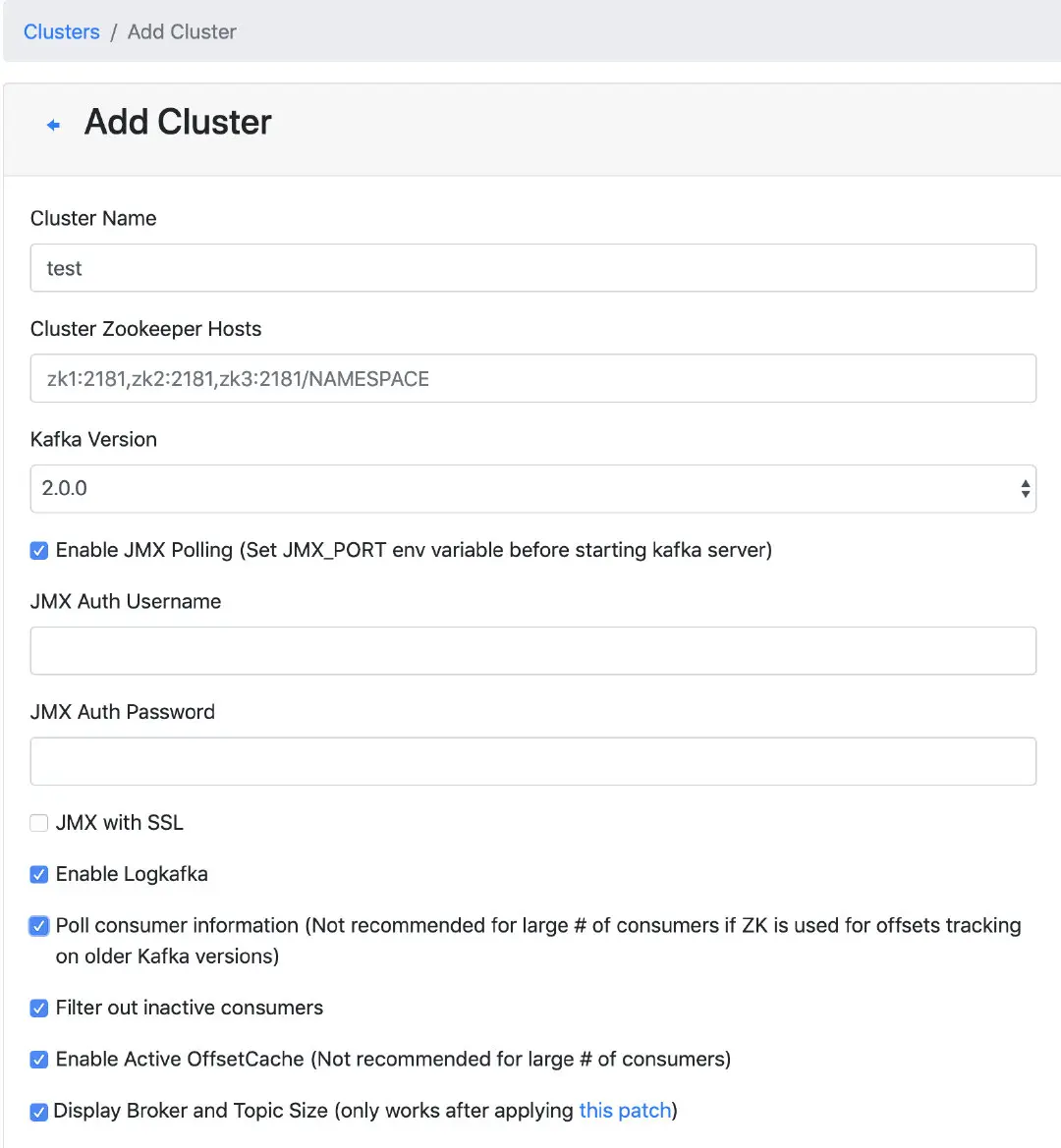Toggle Enable Active OffsetCache checkbox
The image size is (1061, 1148).
coord(39,1060)
